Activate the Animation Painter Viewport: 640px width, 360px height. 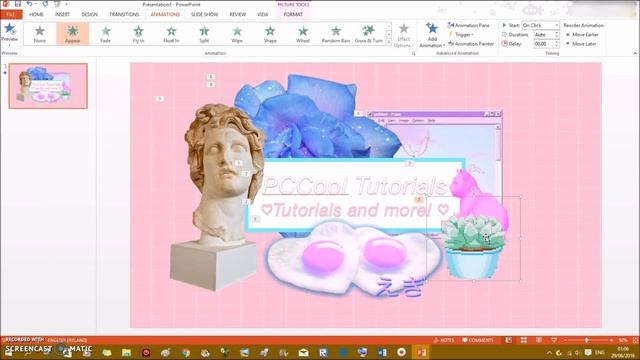point(471,44)
